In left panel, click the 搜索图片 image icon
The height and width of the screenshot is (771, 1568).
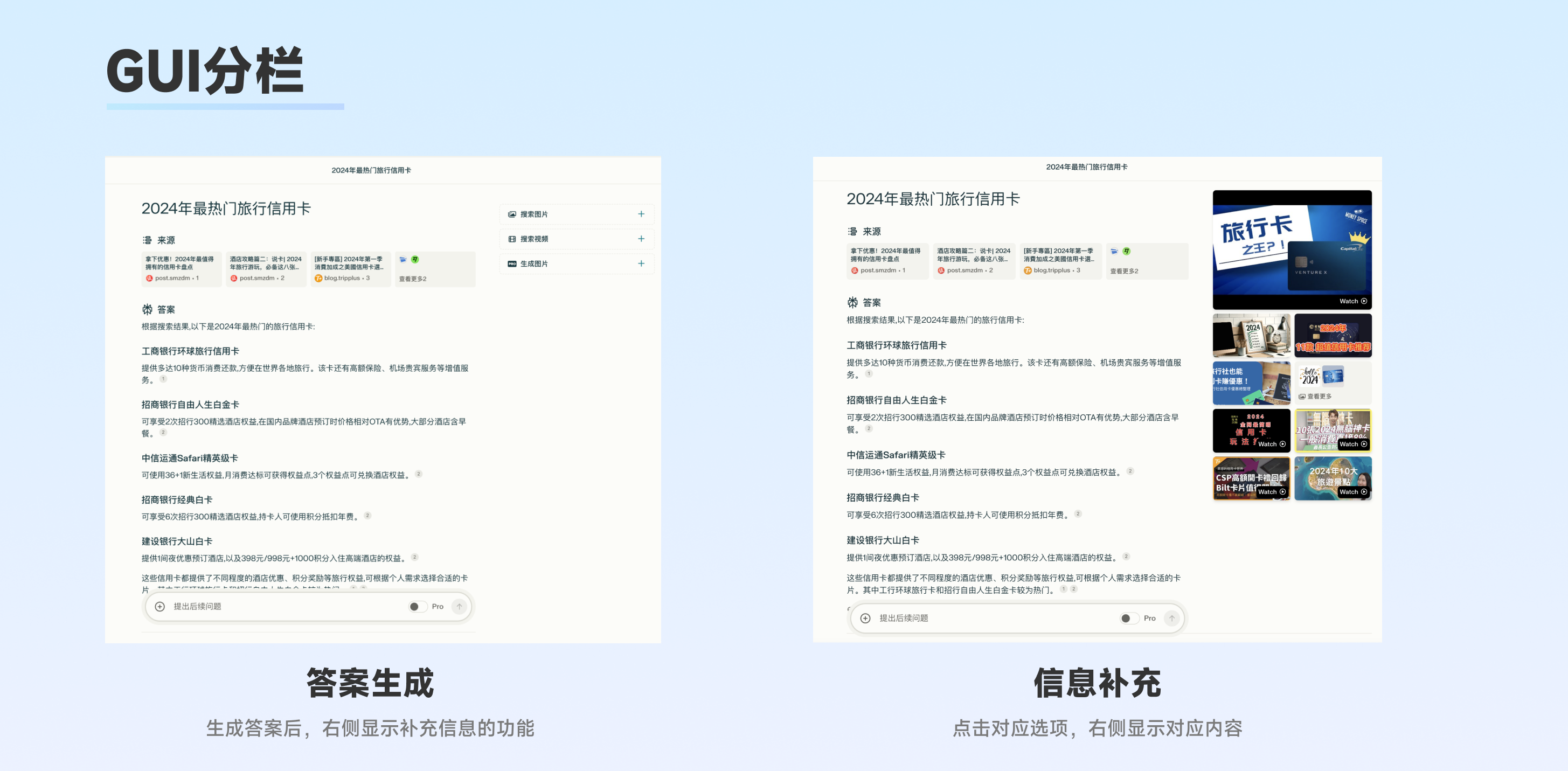pos(512,214)
